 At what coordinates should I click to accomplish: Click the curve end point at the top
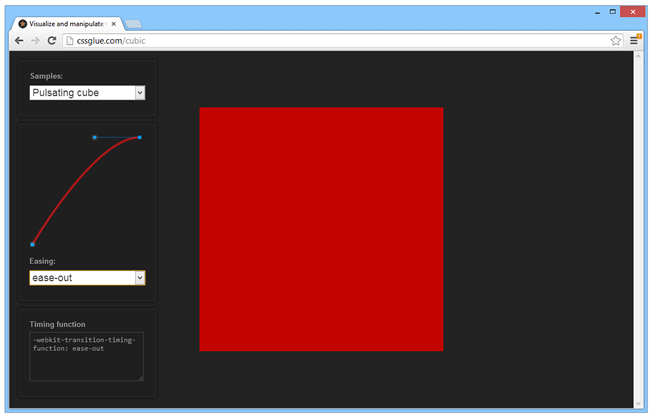[140, 137]
